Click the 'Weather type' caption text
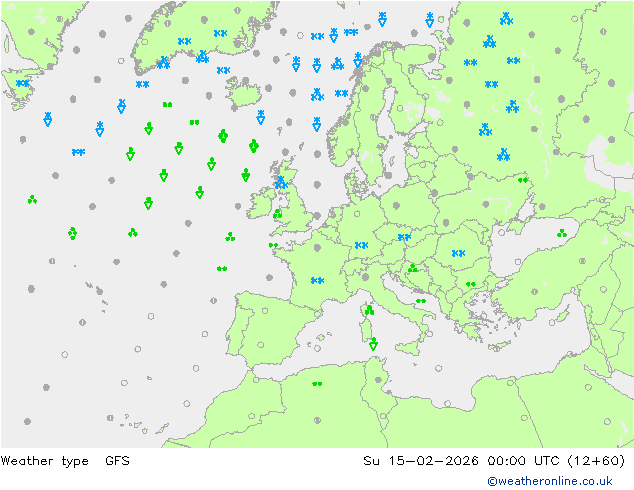Viewport: 634px width, 490px height. click(x=44, y=460)
